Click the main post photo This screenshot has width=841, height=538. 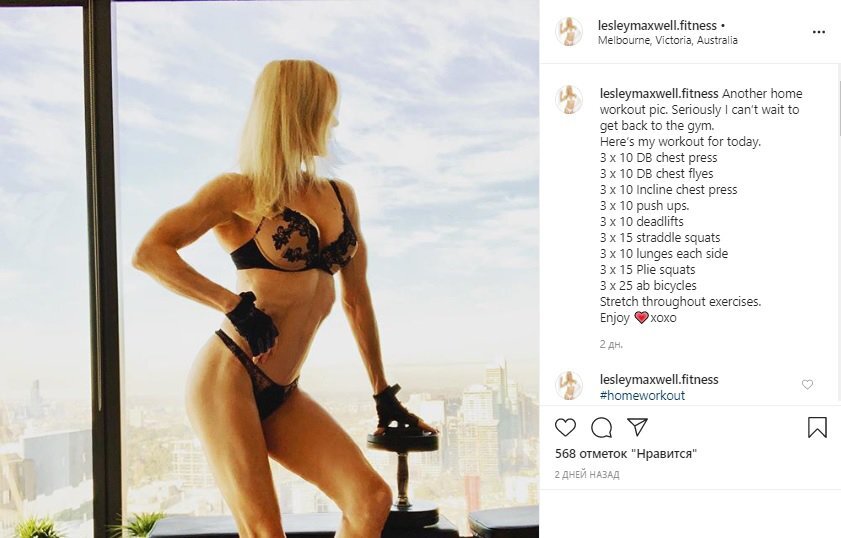point(269,269)
